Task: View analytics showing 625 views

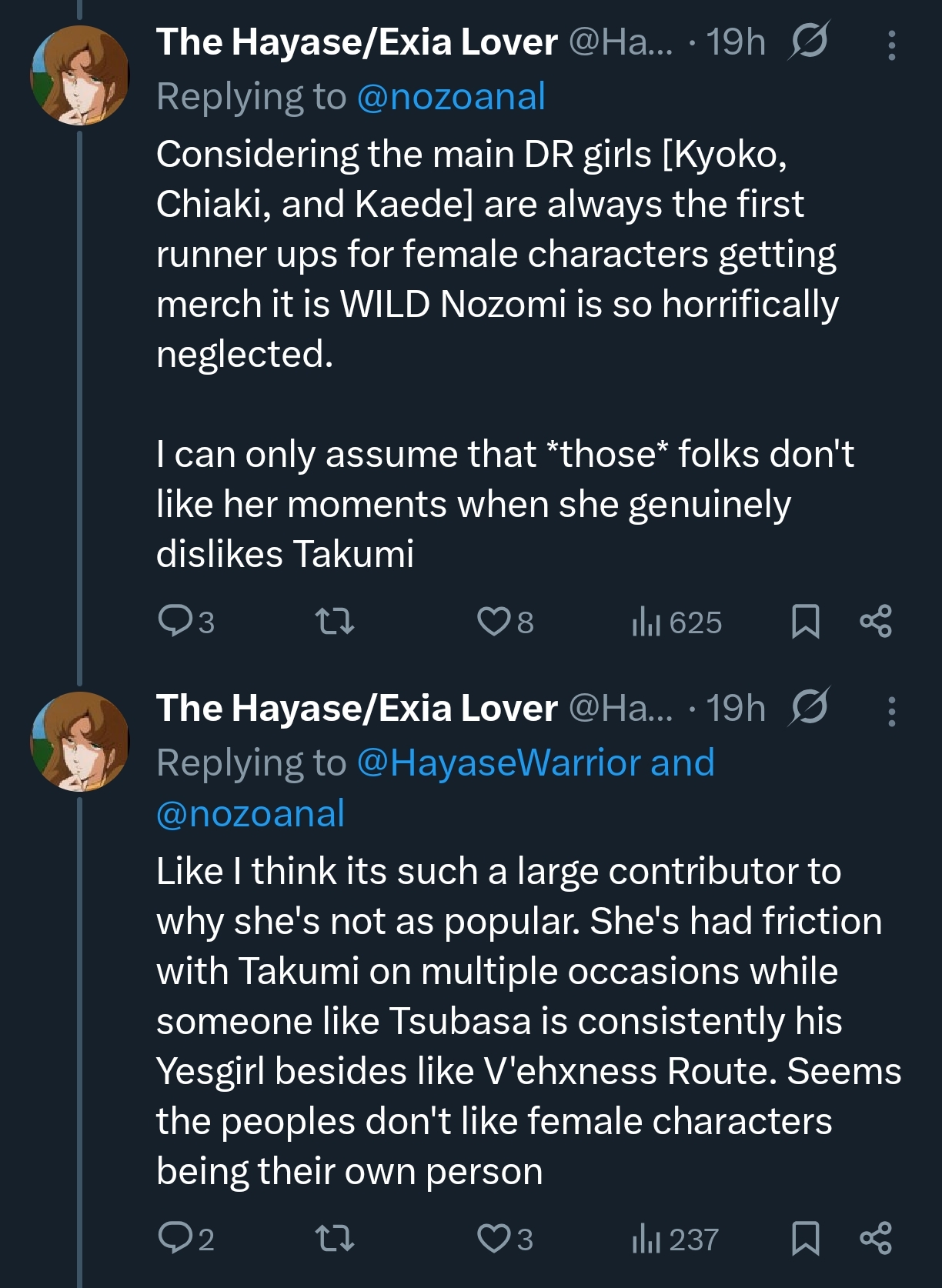Action: pyautogui.click(x=676, y=622)
